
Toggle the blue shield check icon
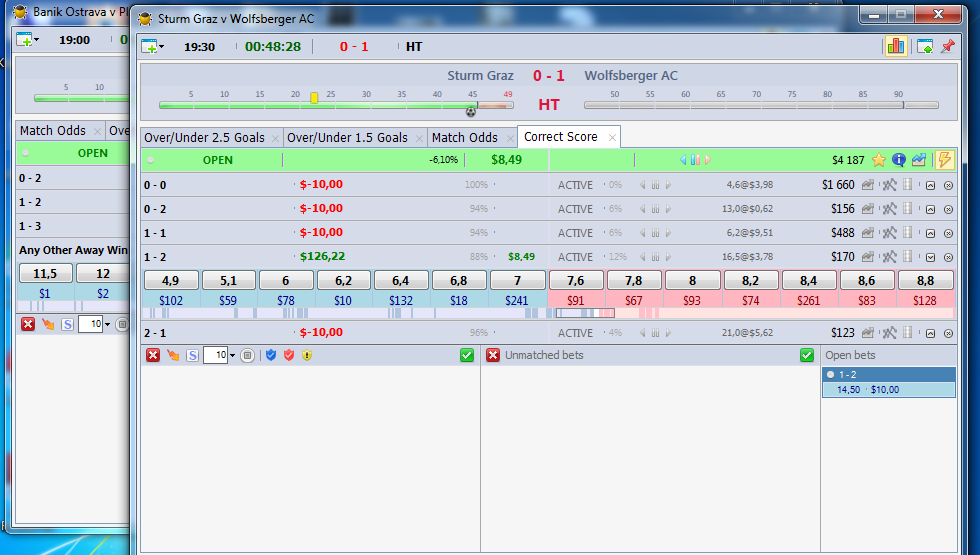(271, 355)
